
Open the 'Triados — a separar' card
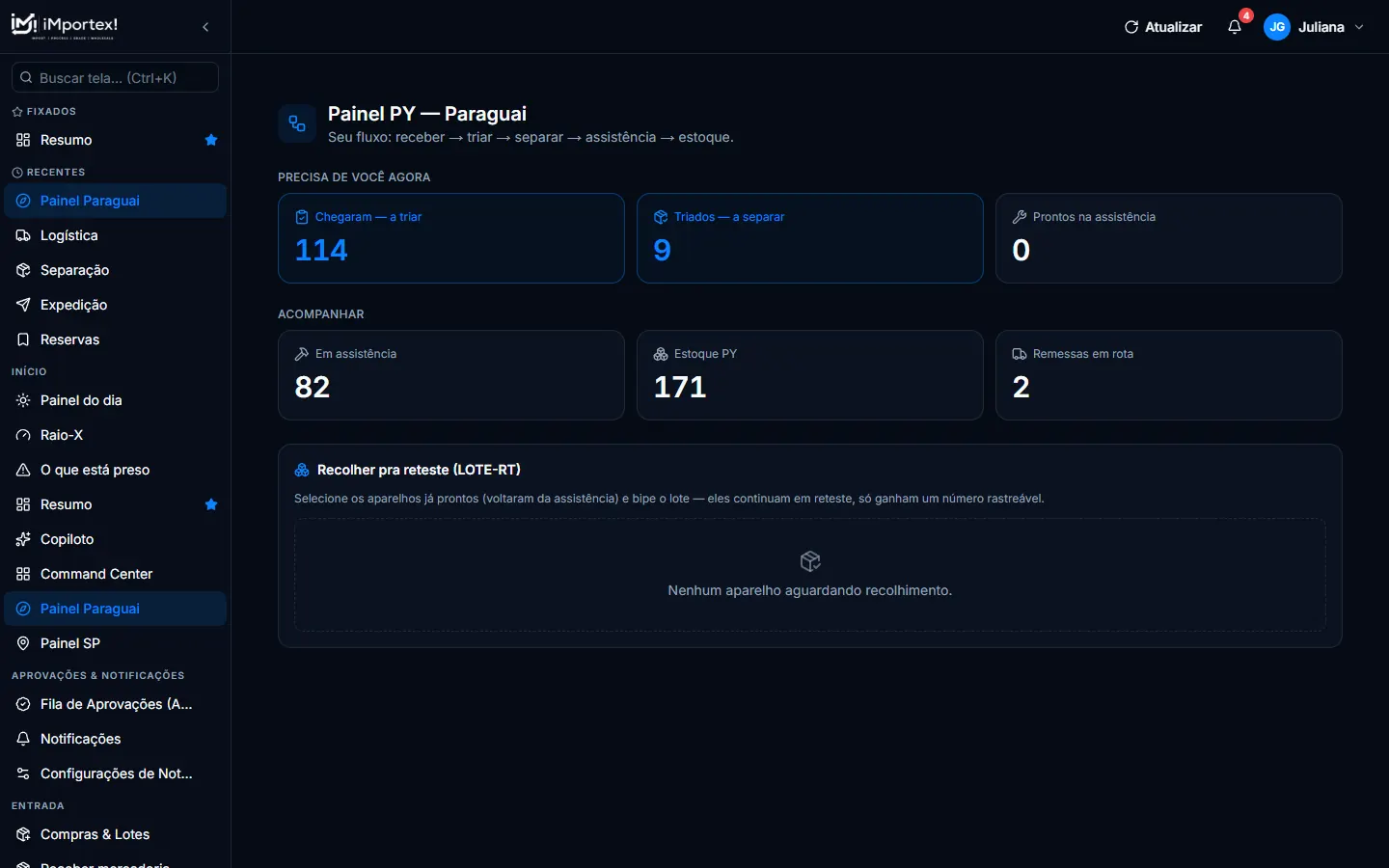[x=810, y=238]
